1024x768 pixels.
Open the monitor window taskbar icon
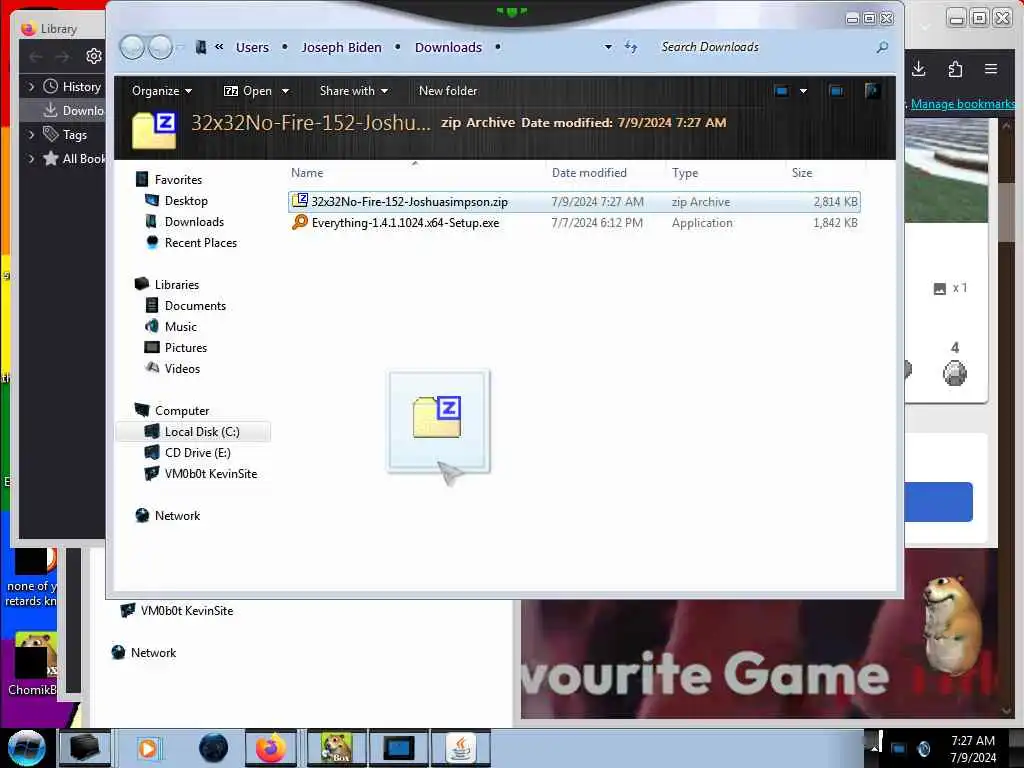point(399,748)
